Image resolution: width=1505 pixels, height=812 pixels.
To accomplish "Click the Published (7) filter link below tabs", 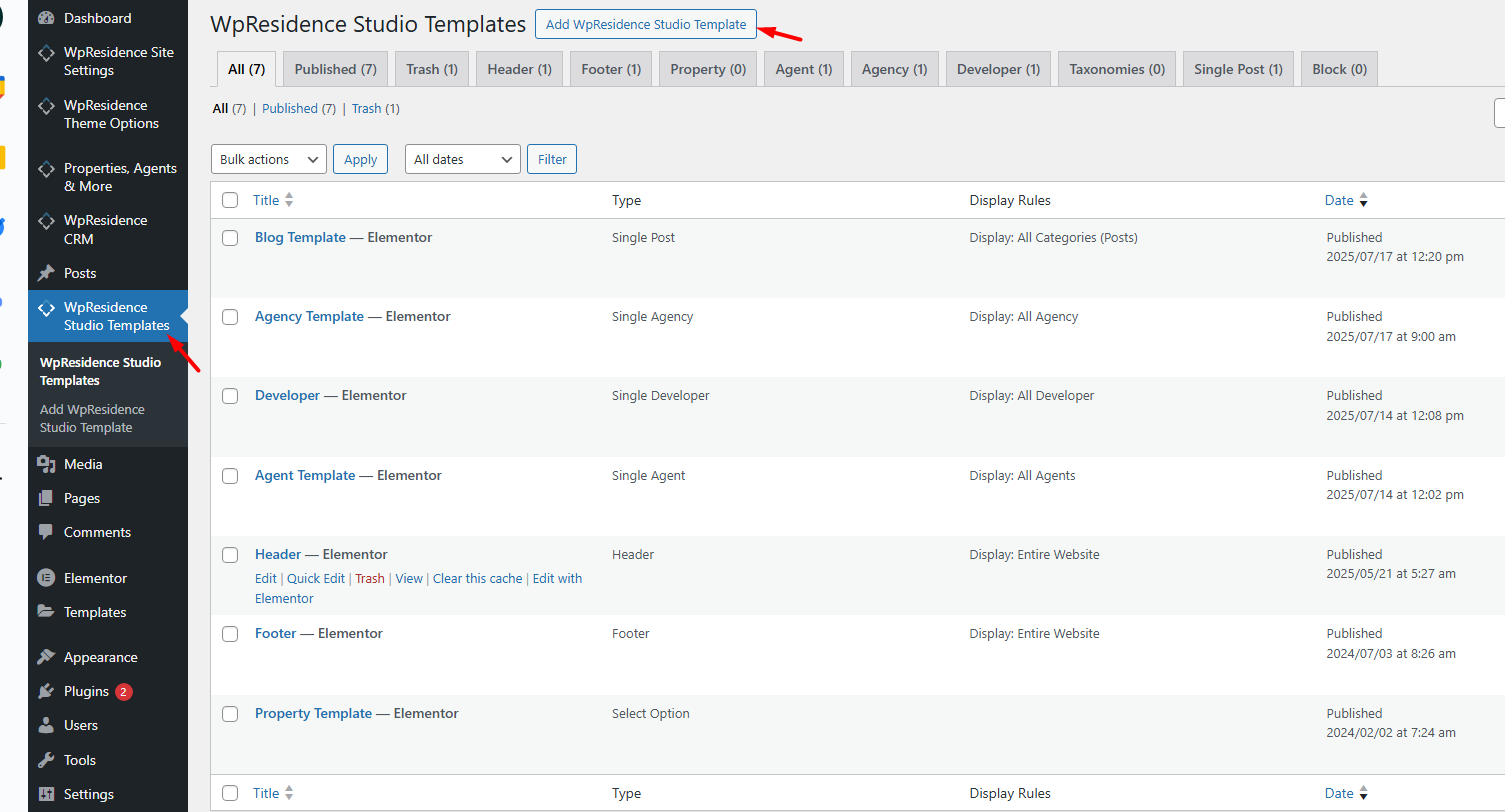I will (299, 109).
